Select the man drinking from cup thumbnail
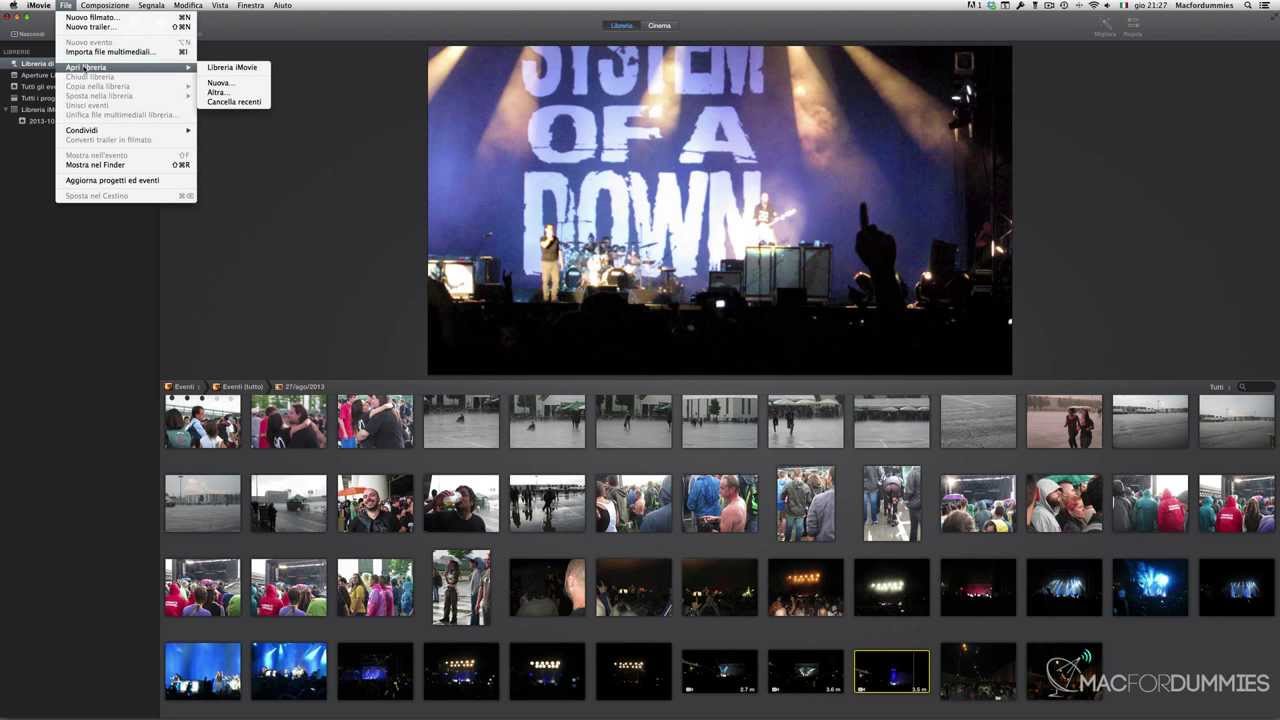Screen dimensions: 1280x720 click(x=461, y=504)
